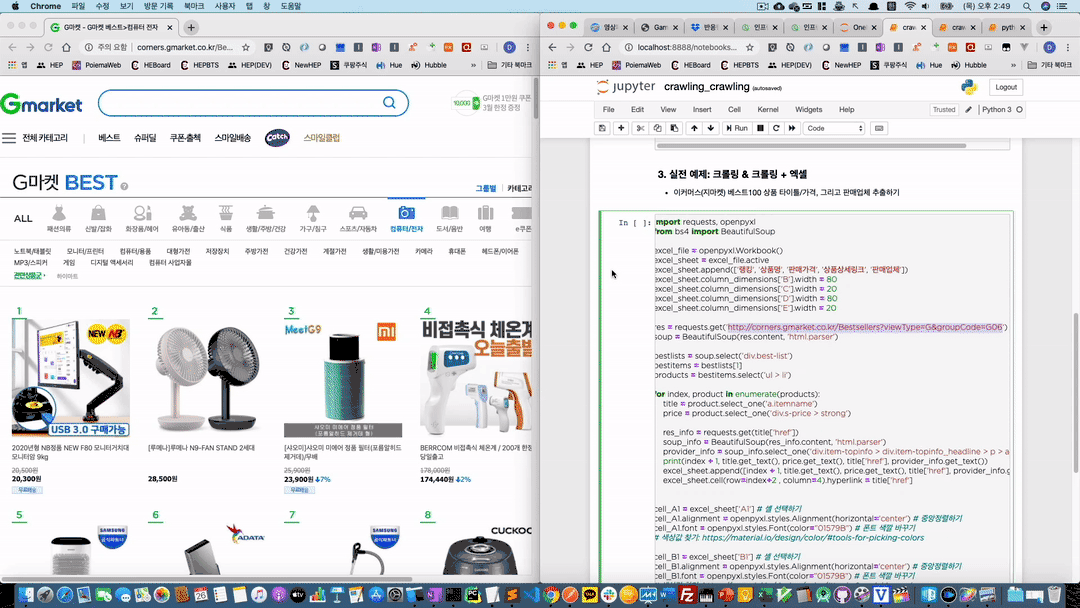
Task: Open Spotlight search in the macOS menu bar
Action: pyautogui.click(x=1027, y=6)
